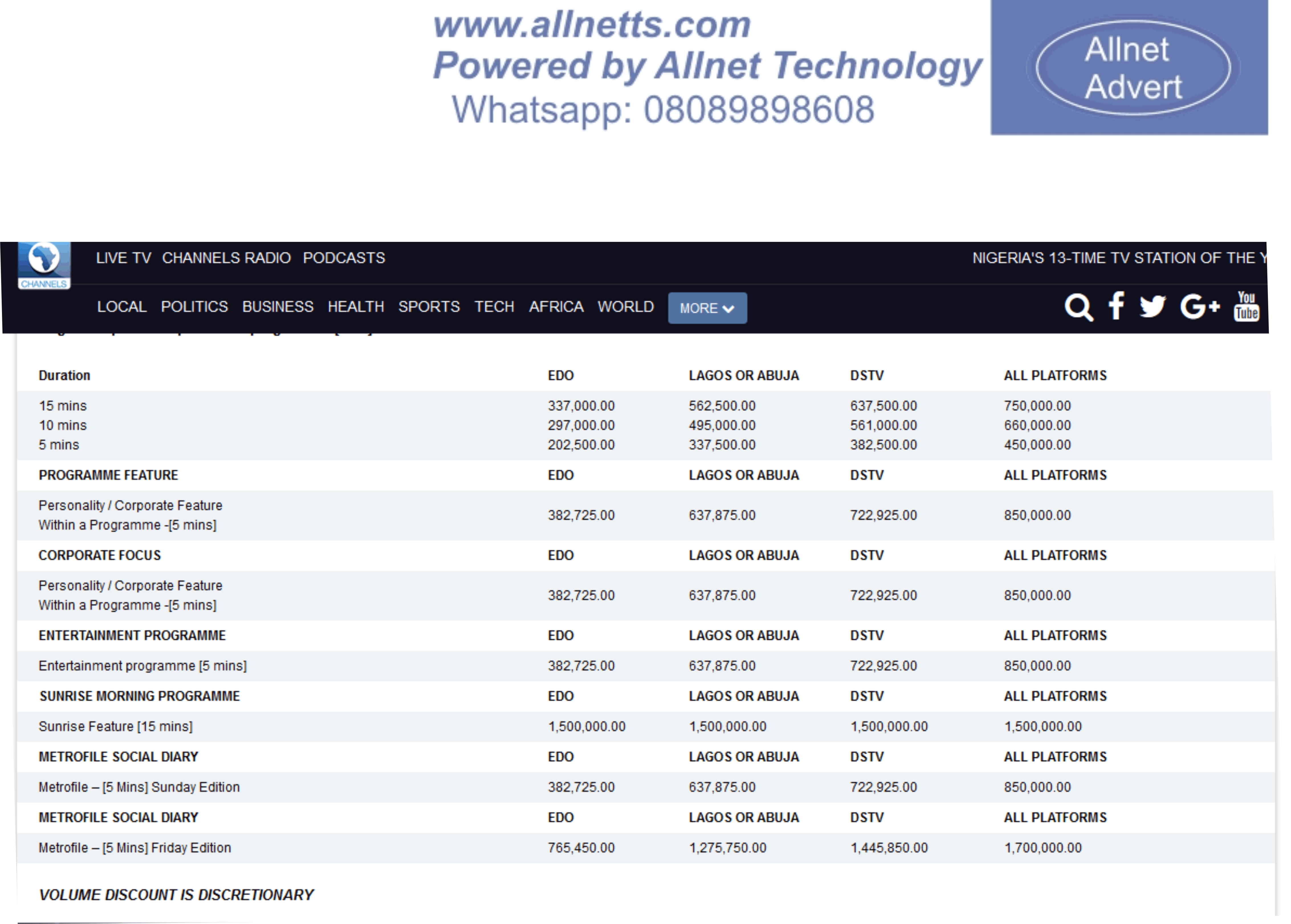Image resolution: width=1291 pixels, height=924 pixels.
Task: Go to the TECH category
Action: [x=494, y=307]
